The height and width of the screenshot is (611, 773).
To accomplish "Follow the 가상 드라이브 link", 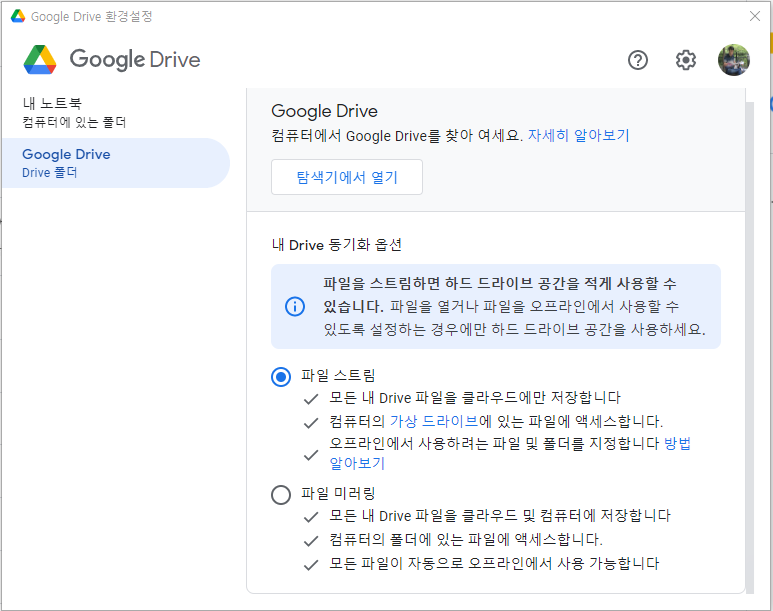I will point(434,421).
